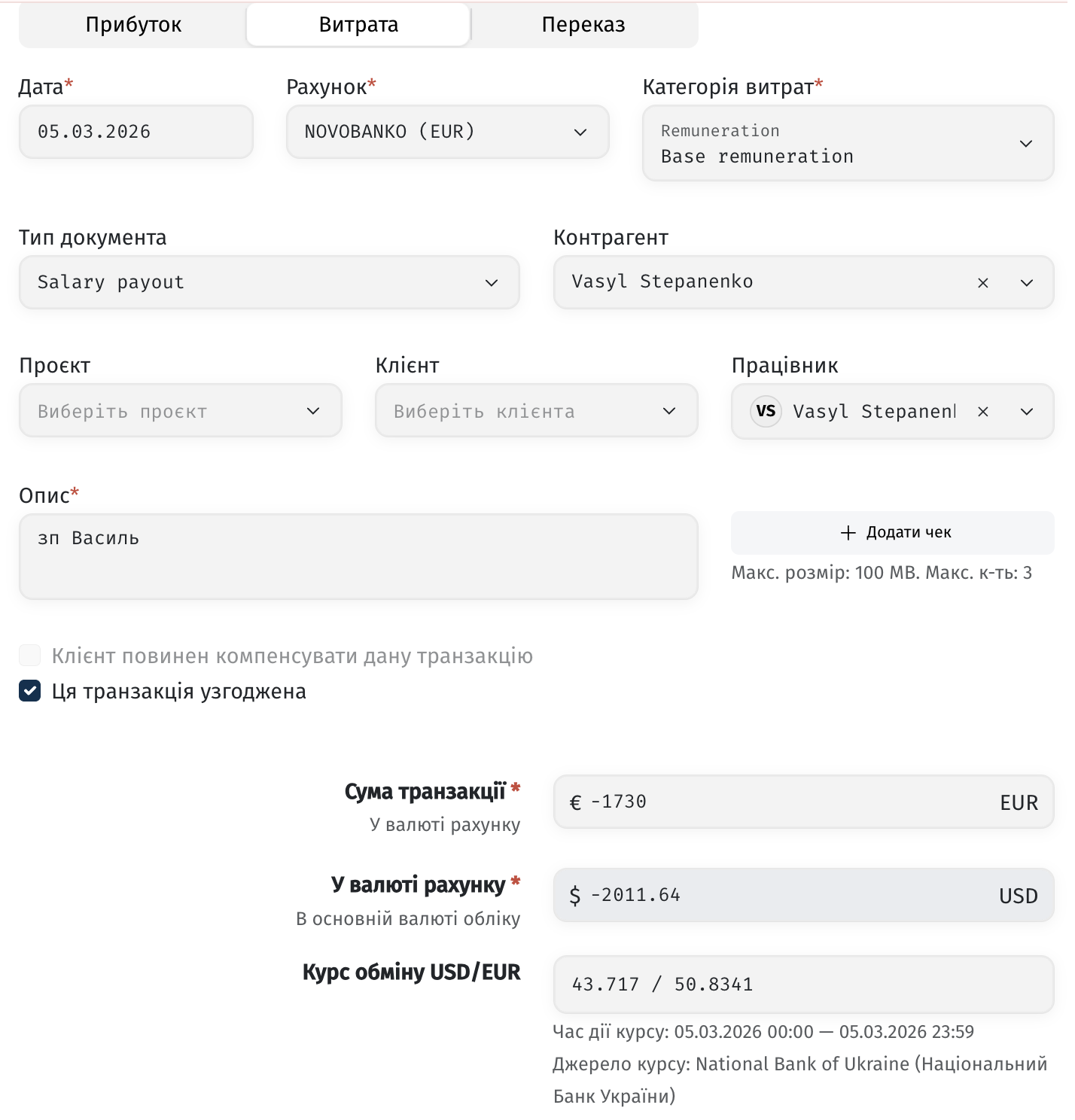Screen dimensions: 1075x1120
Task: Check 'Клієнт повинен компенсувати дану транзакцію'
Action: pyautogui.click(x=30, y=656)
